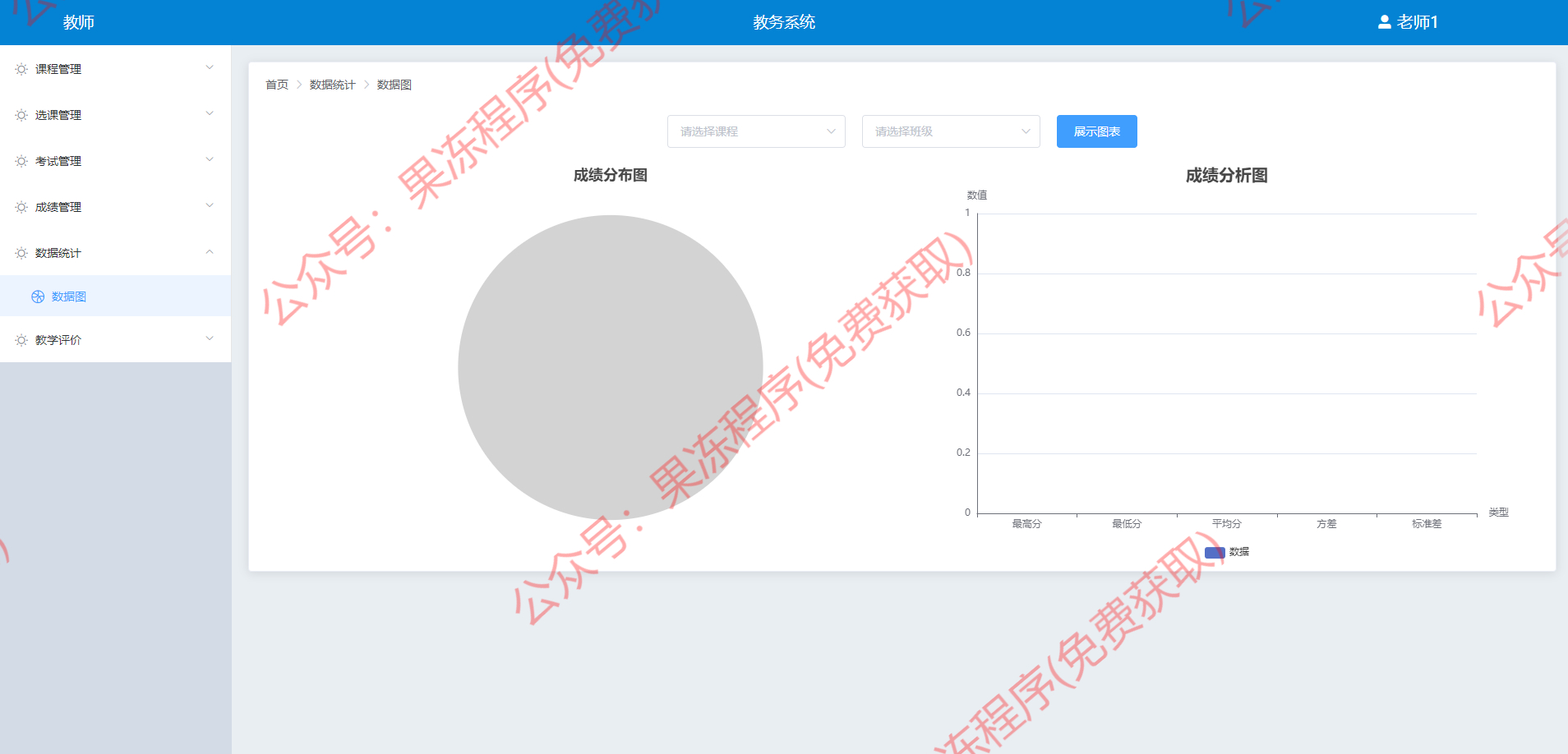The height and width of the screenshot is (754, 1568).
Task: Click the 成绩分析图 chart title
Action: click(x=1227, y=175)
